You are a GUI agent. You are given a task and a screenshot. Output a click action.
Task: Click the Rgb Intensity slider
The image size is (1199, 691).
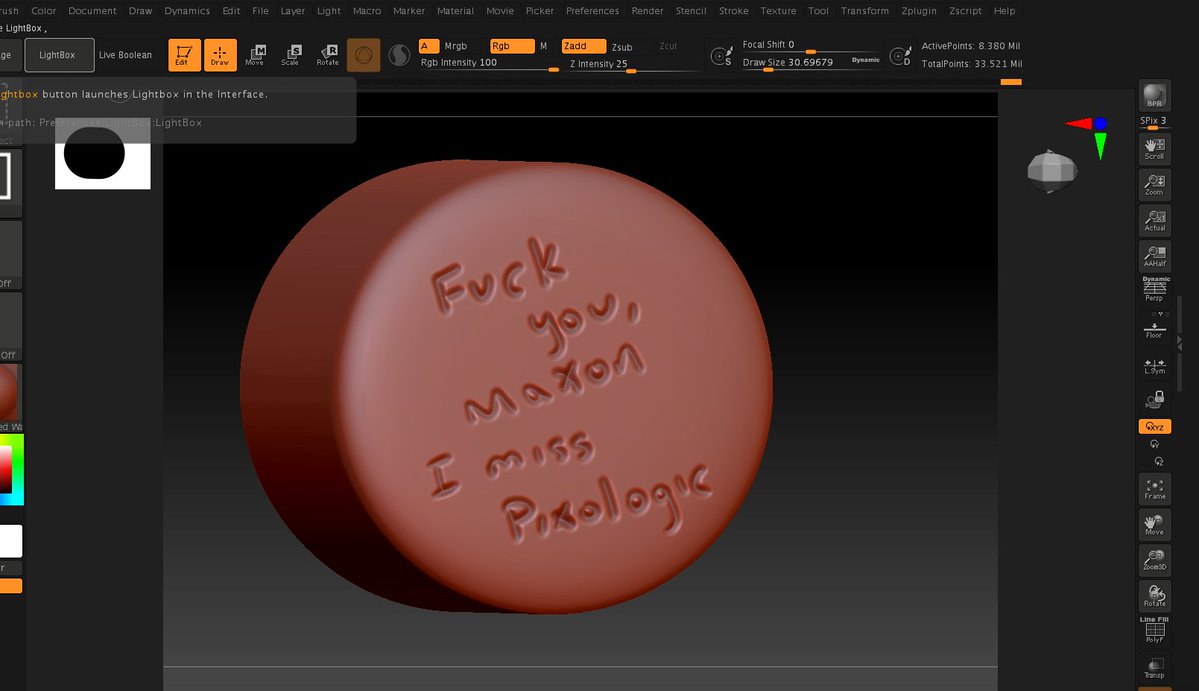point(489,63)
